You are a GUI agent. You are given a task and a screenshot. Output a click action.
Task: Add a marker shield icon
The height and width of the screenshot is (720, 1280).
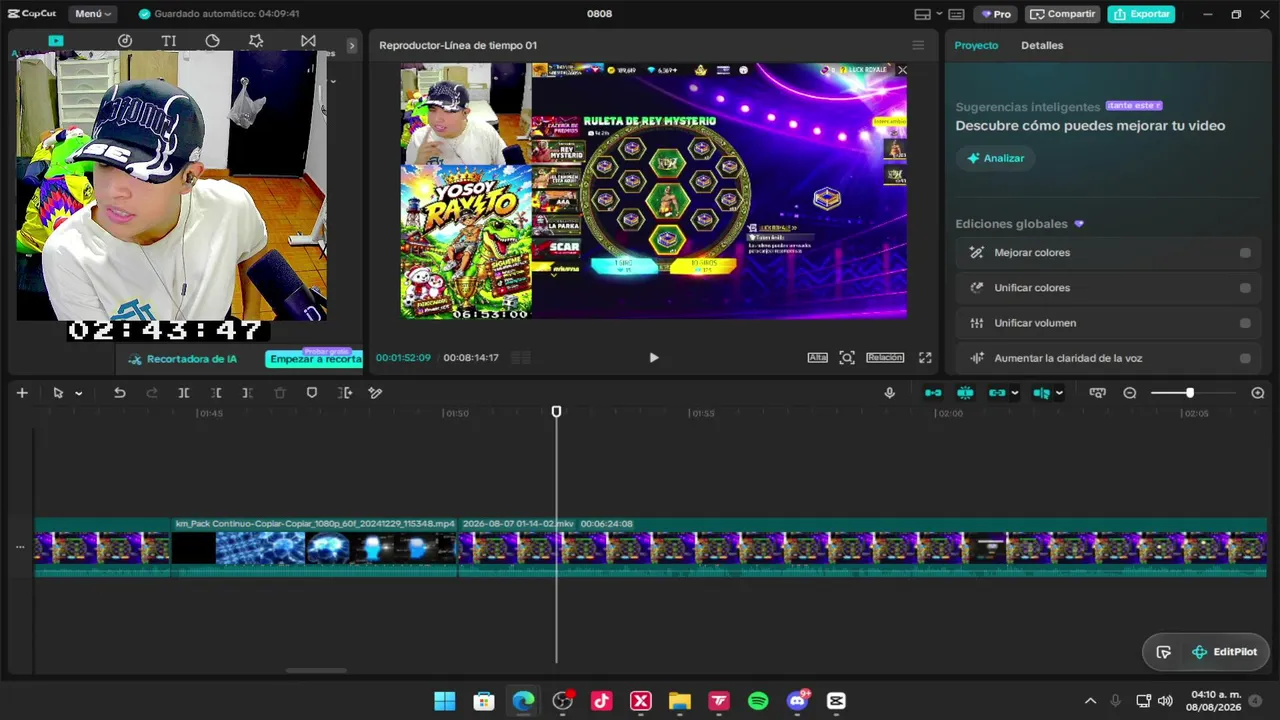coord(312,393)
